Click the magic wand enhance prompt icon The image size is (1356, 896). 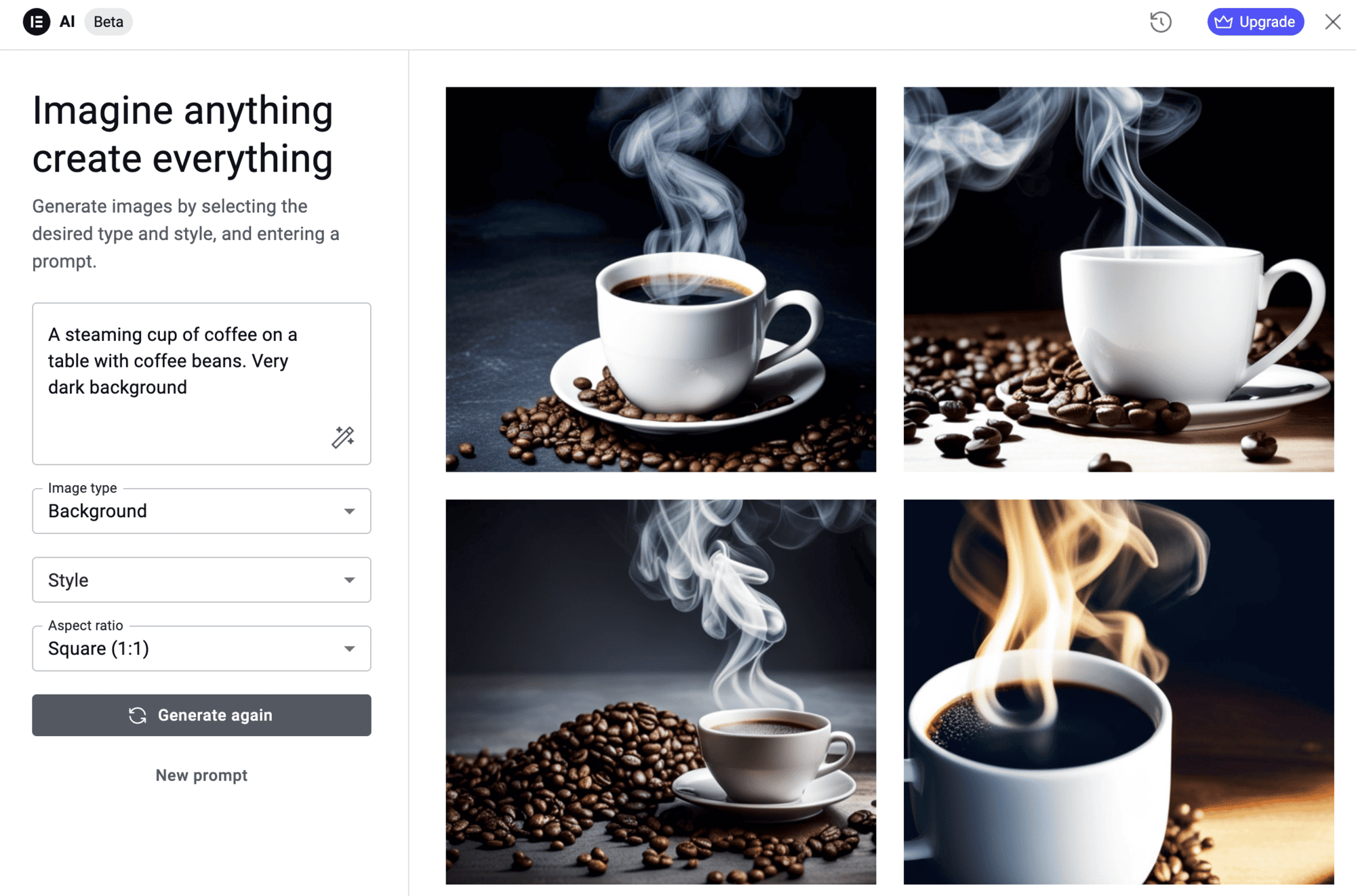[x=343, y=437]
